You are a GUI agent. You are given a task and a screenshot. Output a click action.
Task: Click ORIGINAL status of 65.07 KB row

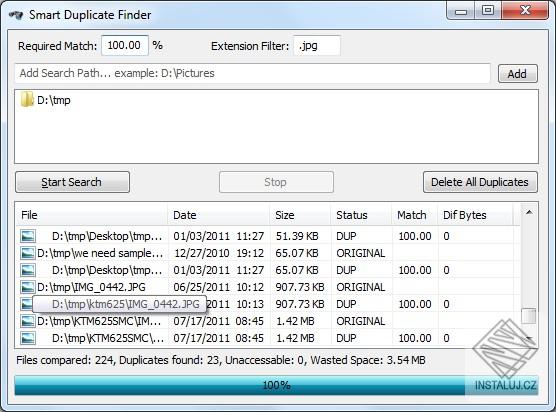[361, 253]
